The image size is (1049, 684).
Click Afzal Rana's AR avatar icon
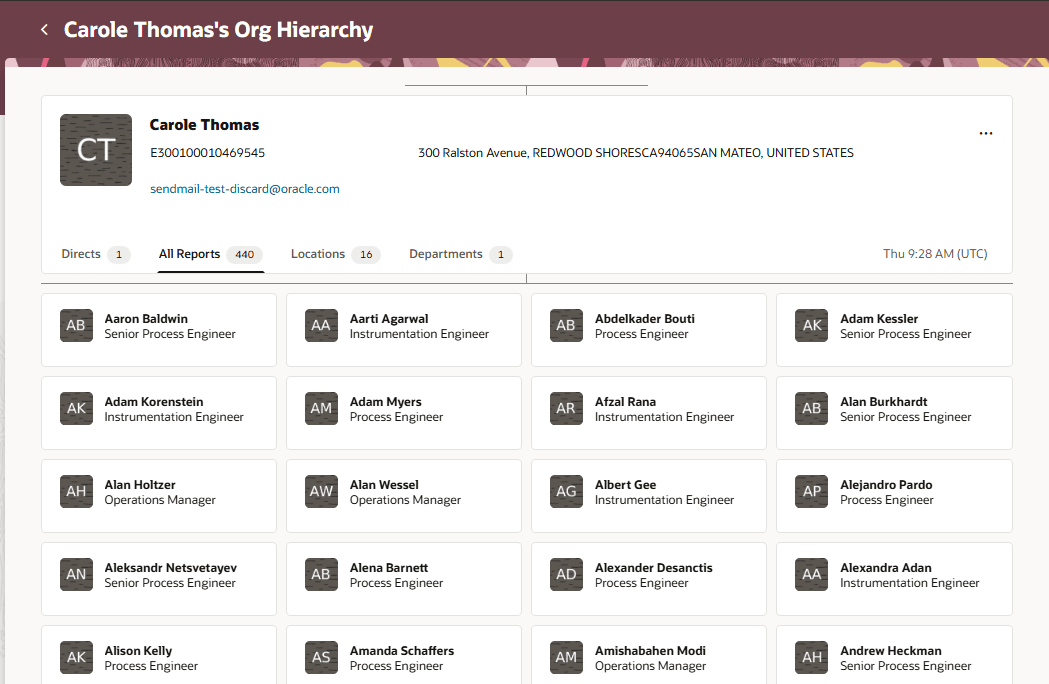(x=566, y=408)
